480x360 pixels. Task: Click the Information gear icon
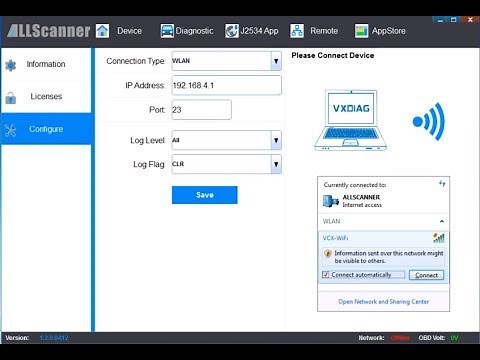(x=11, y=65)
